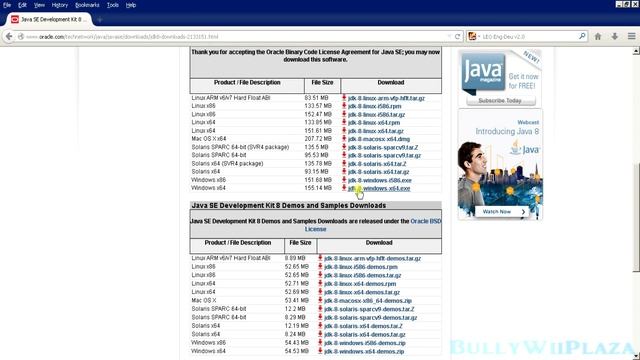Download jdk-8-linux-i586-demos.tar.gz
The image size is (640, 360).
tap(362, 276)
